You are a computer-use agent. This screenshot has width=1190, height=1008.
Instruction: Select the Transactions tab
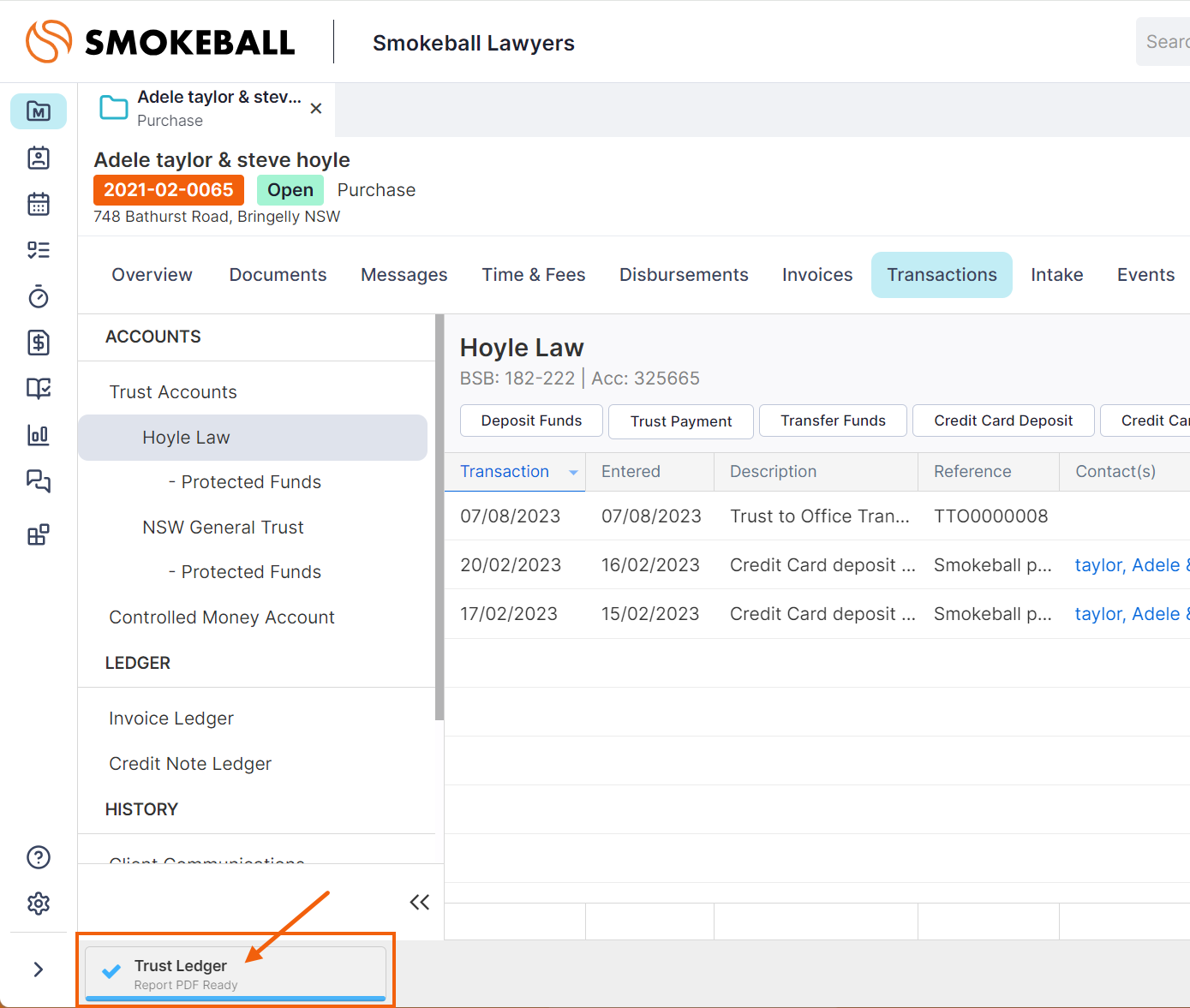(942, 275)
